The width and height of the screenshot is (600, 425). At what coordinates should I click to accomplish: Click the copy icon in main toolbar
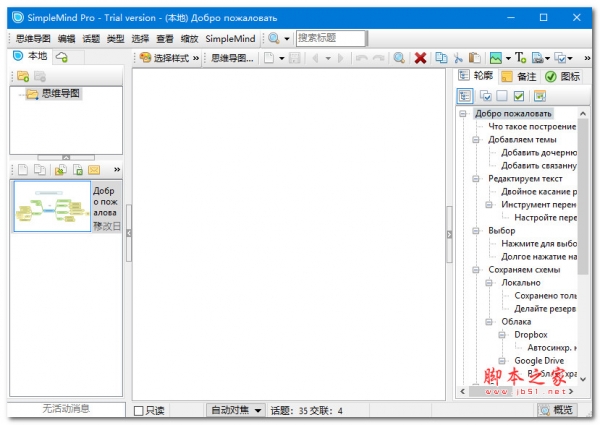(x=441, y=58)
